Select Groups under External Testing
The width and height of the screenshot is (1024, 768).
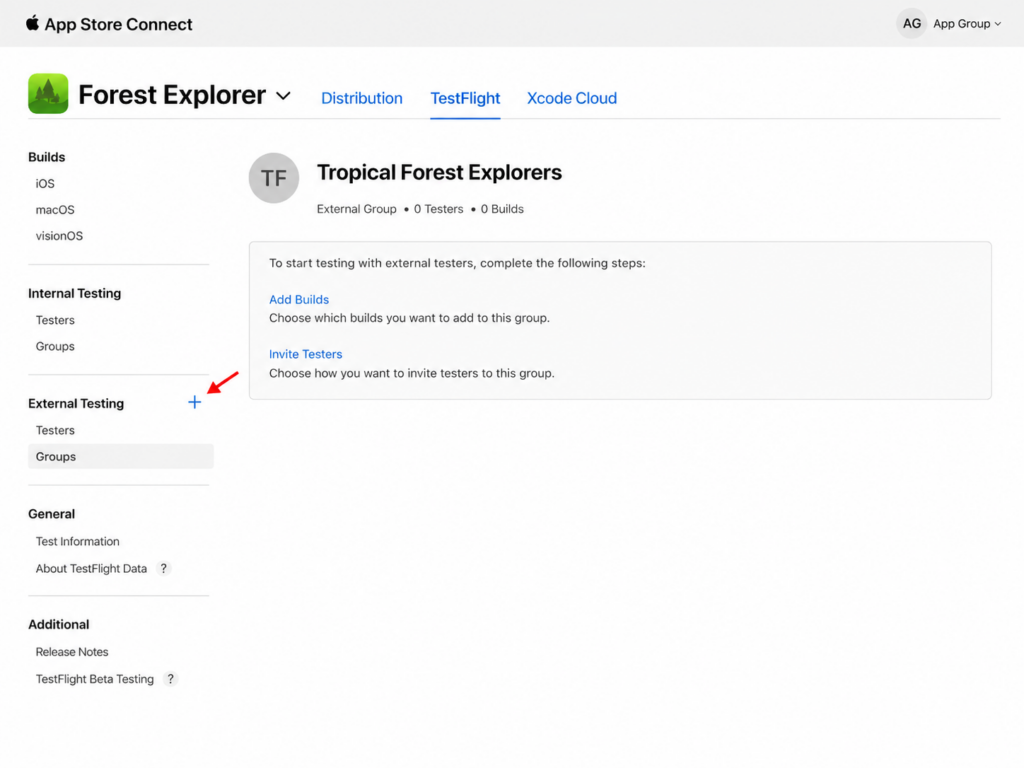(x=121, y=456)
